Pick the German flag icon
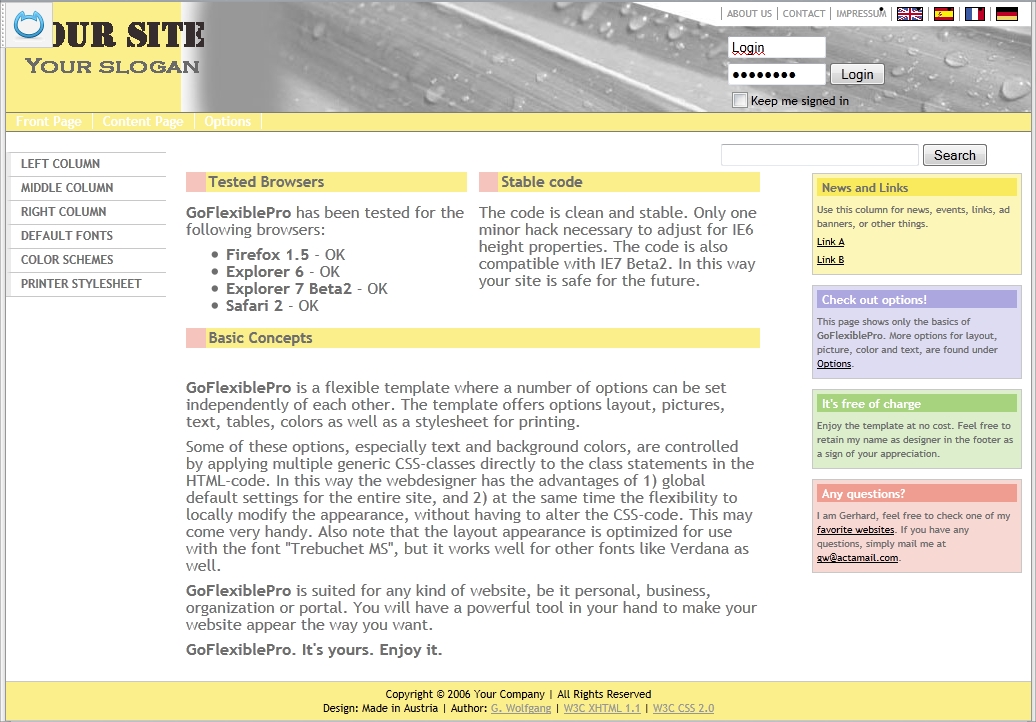The width and height of the screenshot is (1036, 722). pyautogui.click(x=1006, y=14)
